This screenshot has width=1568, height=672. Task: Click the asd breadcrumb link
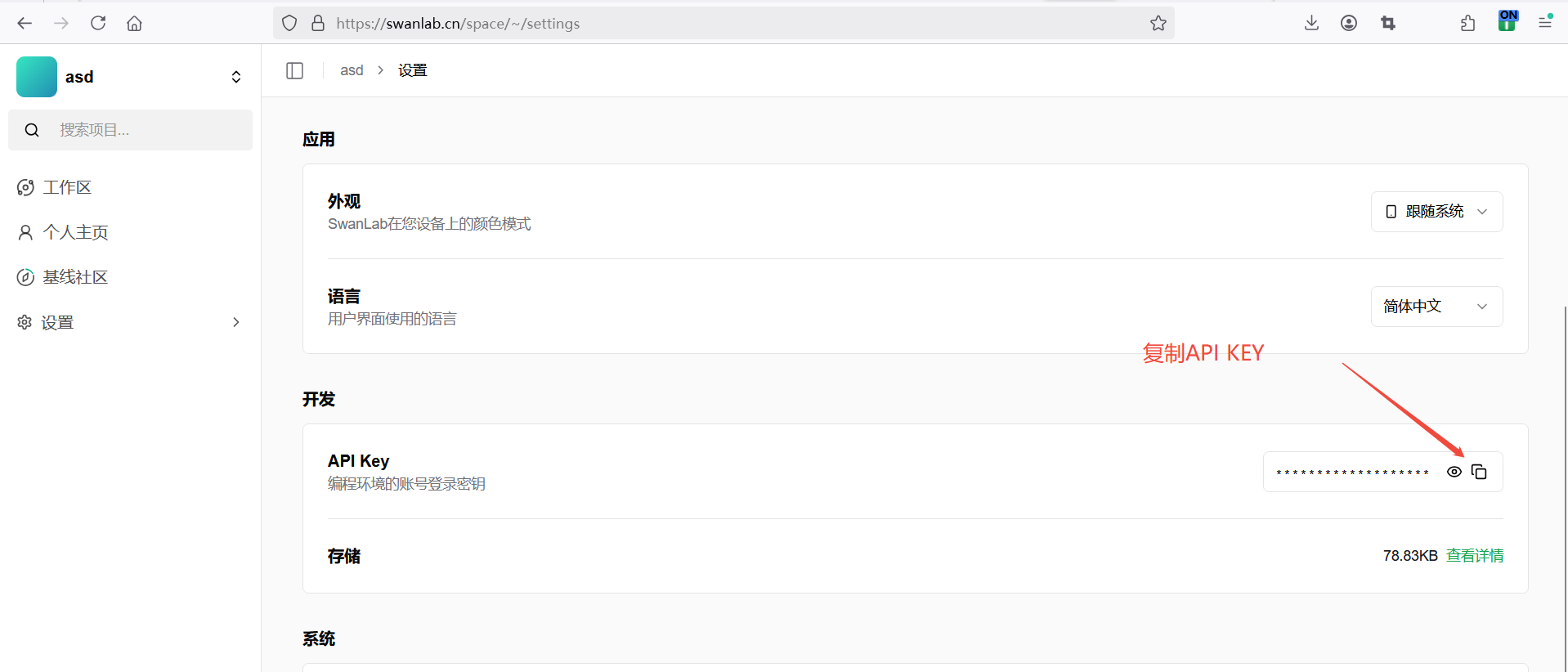pyautogui.click(x=352, y=70)
